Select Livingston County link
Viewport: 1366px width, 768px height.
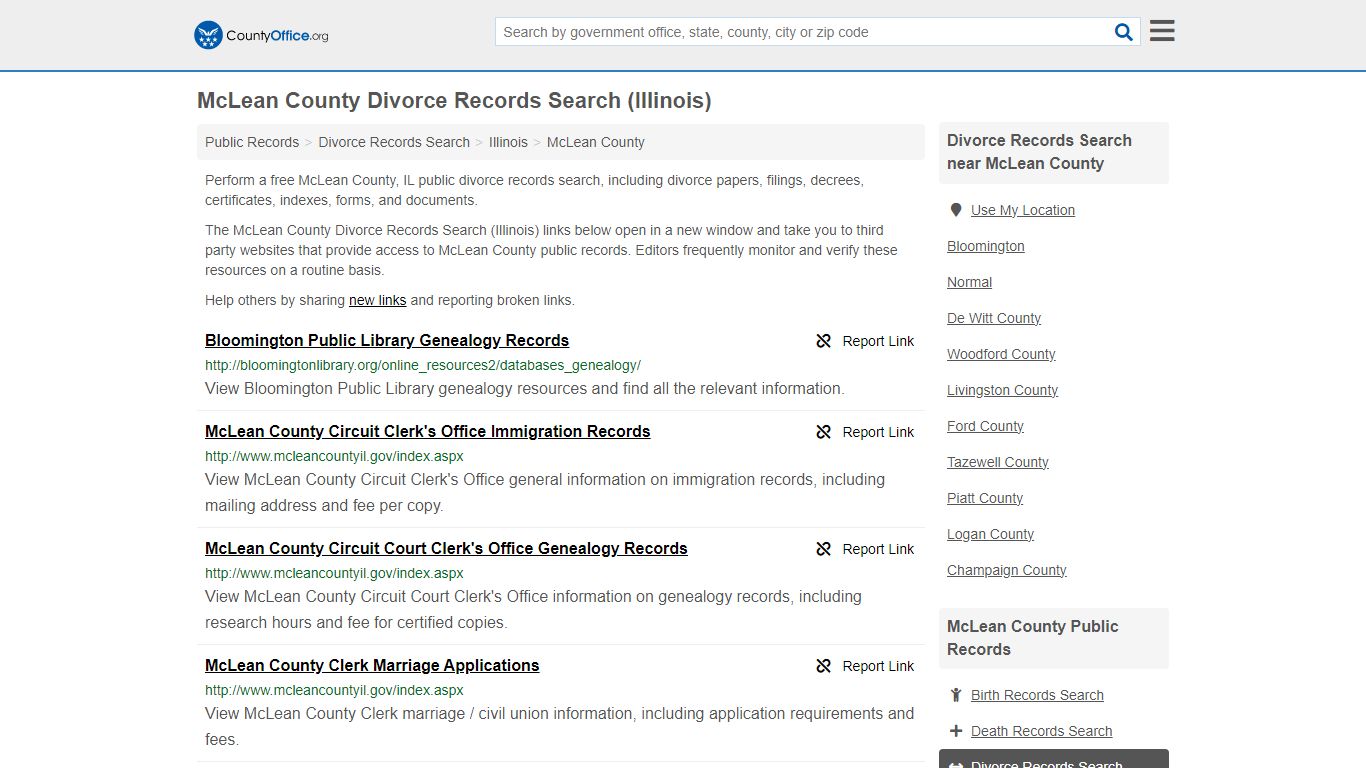[1002, 390]
